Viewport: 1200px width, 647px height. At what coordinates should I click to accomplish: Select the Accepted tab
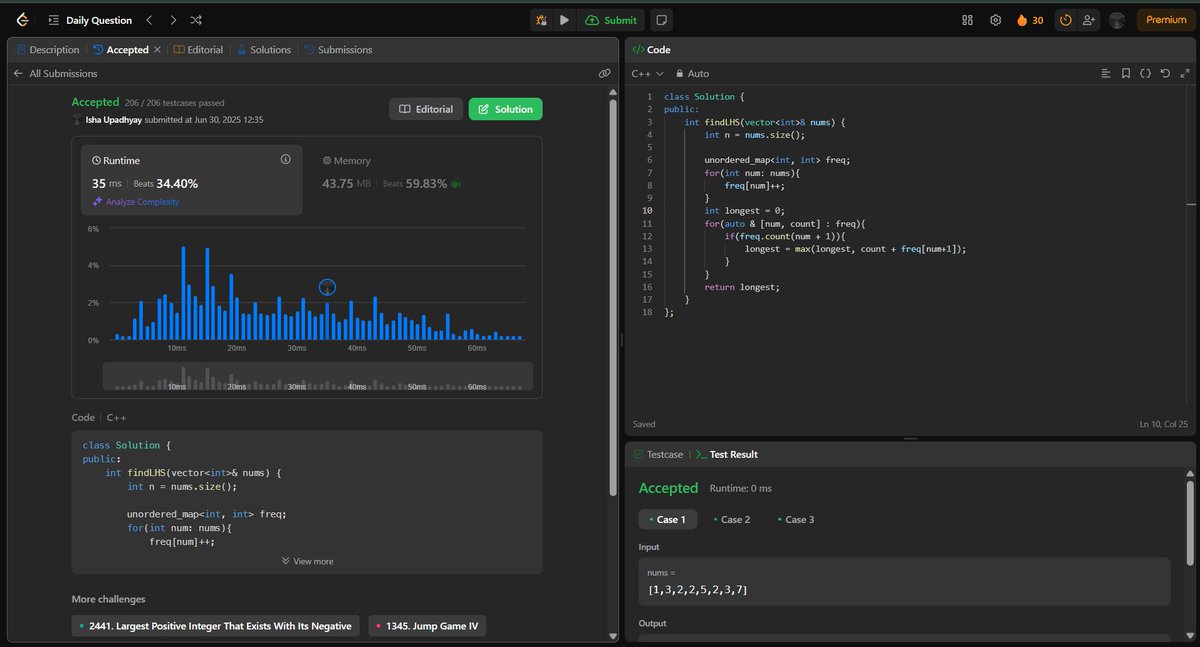click(x=121, y=49)
